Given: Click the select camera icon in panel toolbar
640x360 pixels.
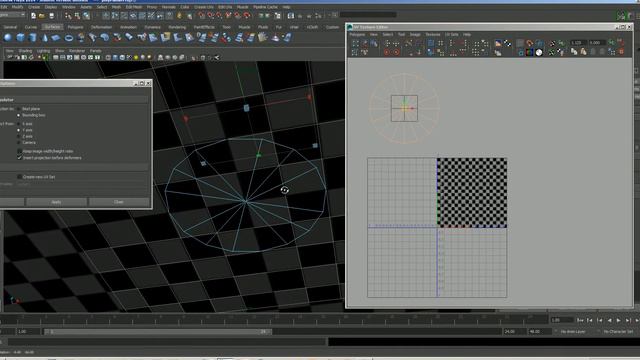Looking at the screenshot, I should pos(10,58).
